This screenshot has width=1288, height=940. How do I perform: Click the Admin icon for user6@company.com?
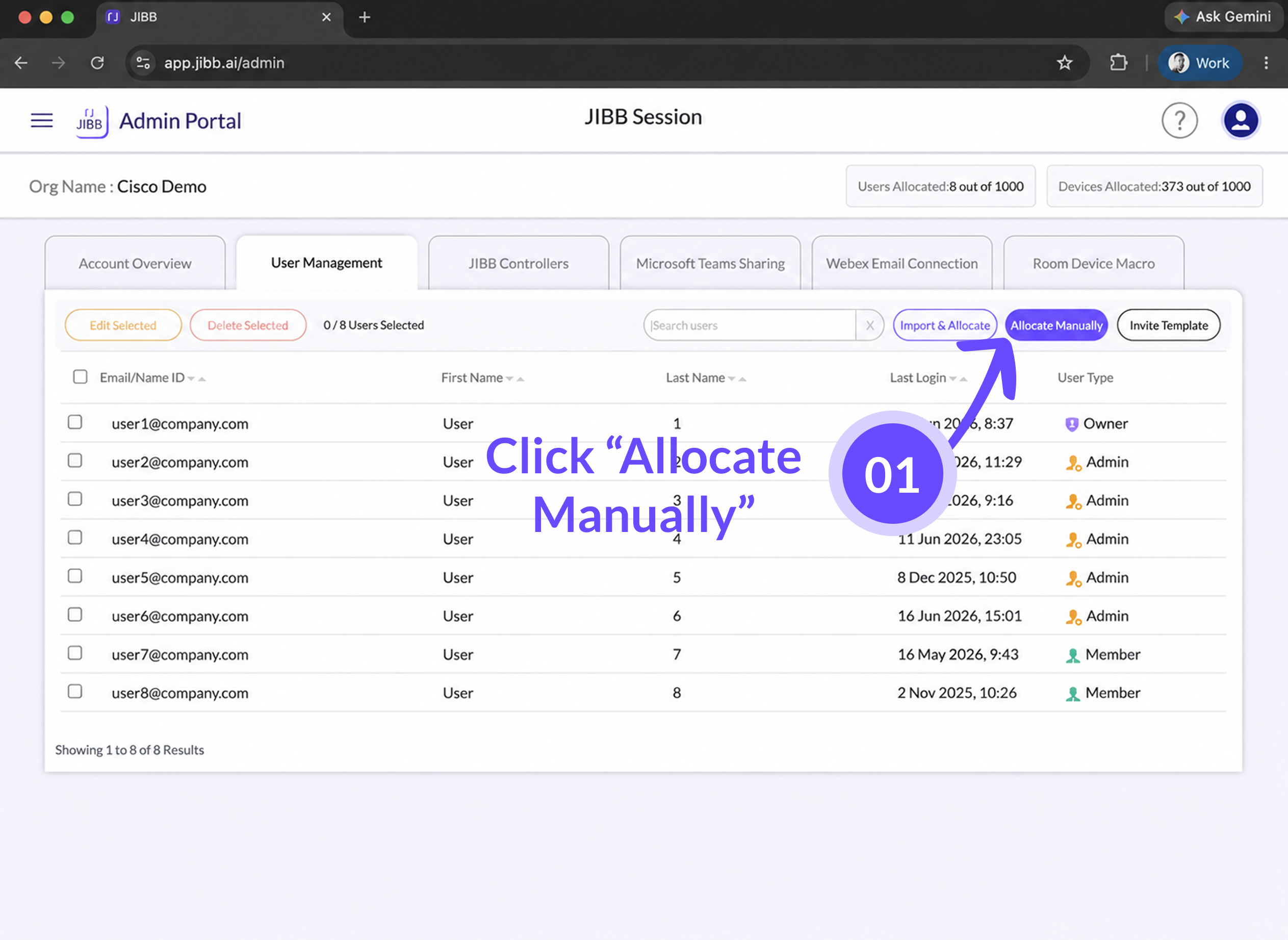pyautogui.click(x=1073, y=617)
